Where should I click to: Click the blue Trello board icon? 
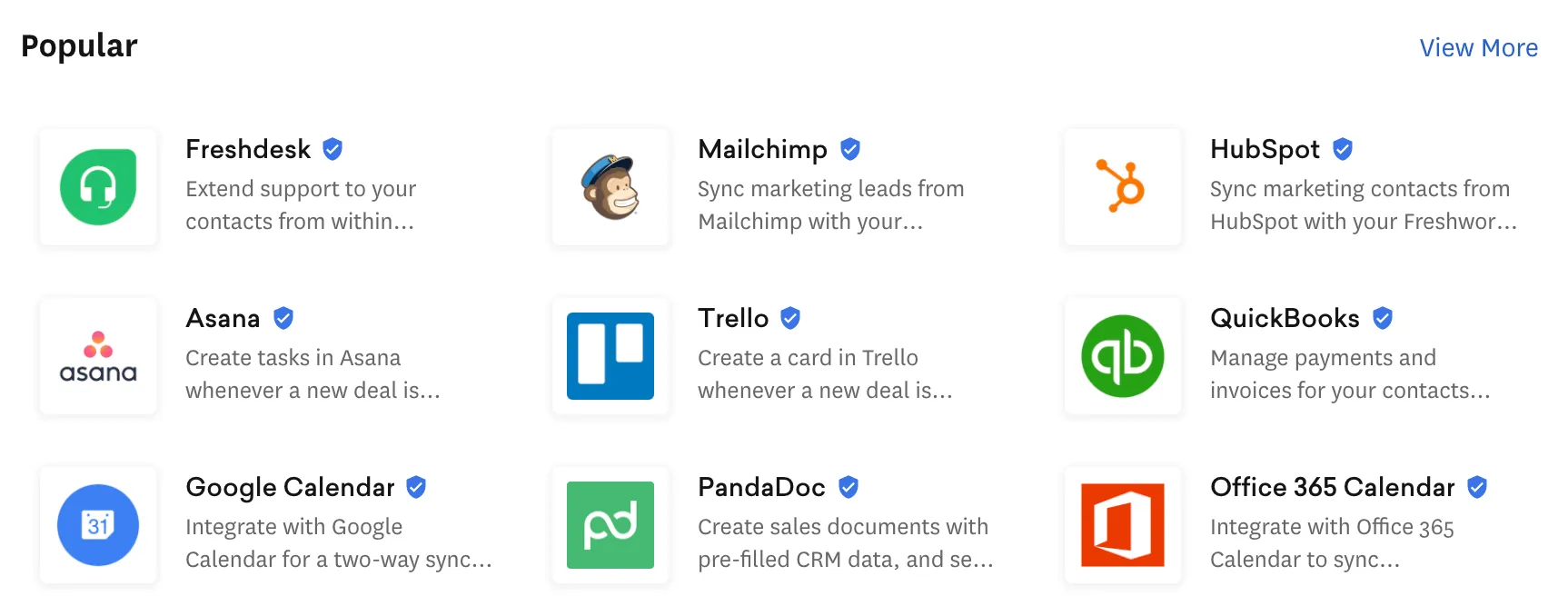(x=610, y=356)
